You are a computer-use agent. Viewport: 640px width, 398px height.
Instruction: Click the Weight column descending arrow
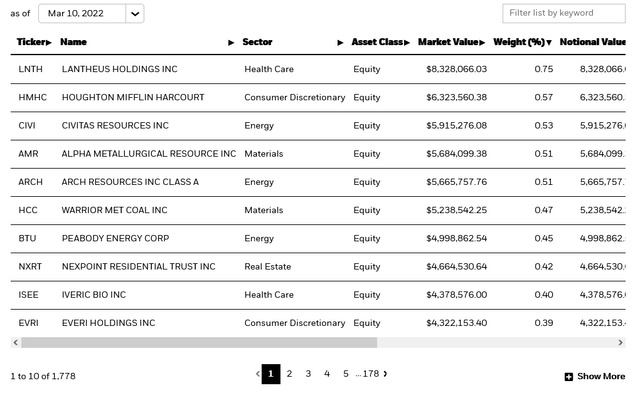(x=549, y=42)
